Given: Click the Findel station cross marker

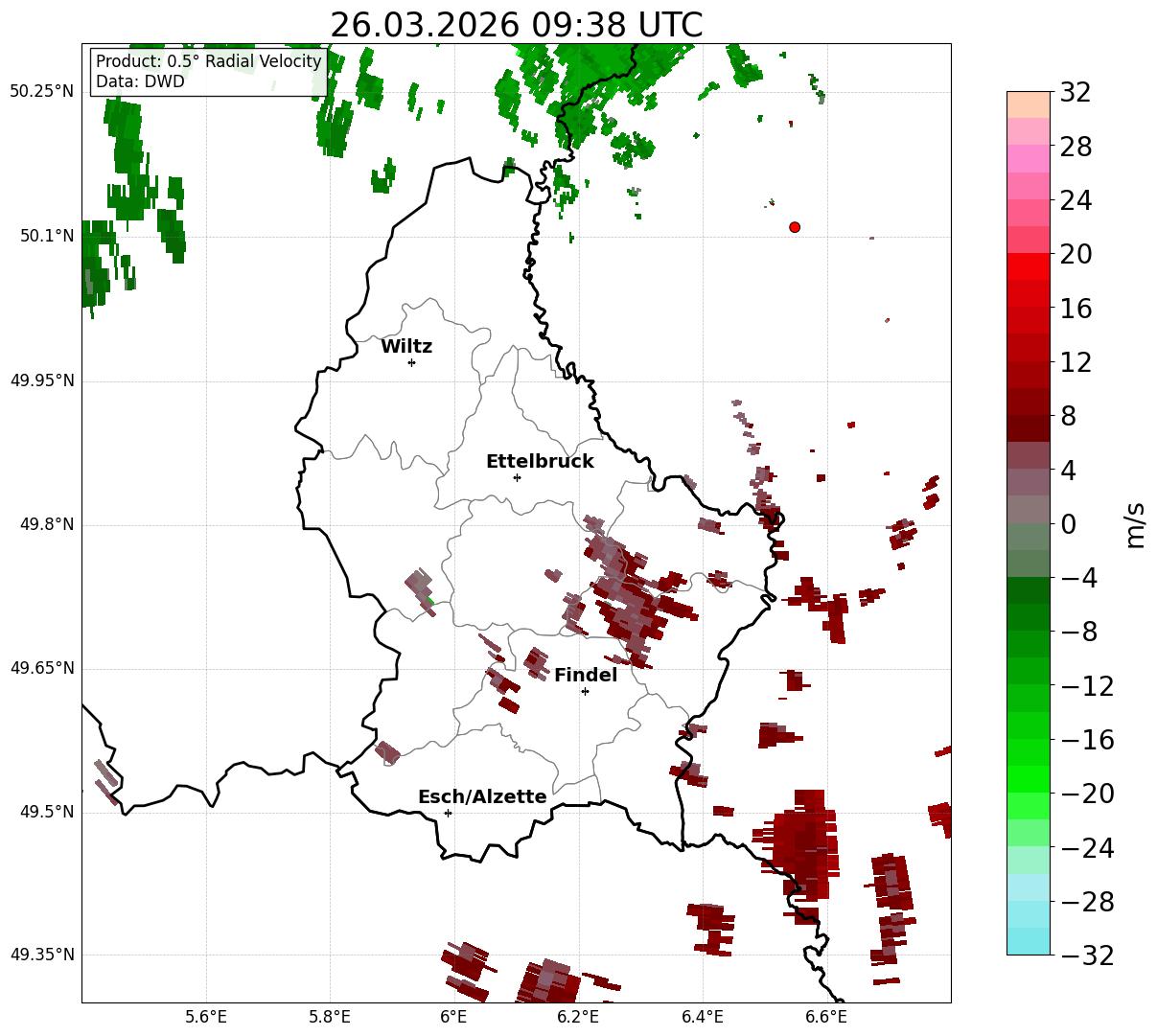Looking at the screenshot, I should click(x=585, y=691).
